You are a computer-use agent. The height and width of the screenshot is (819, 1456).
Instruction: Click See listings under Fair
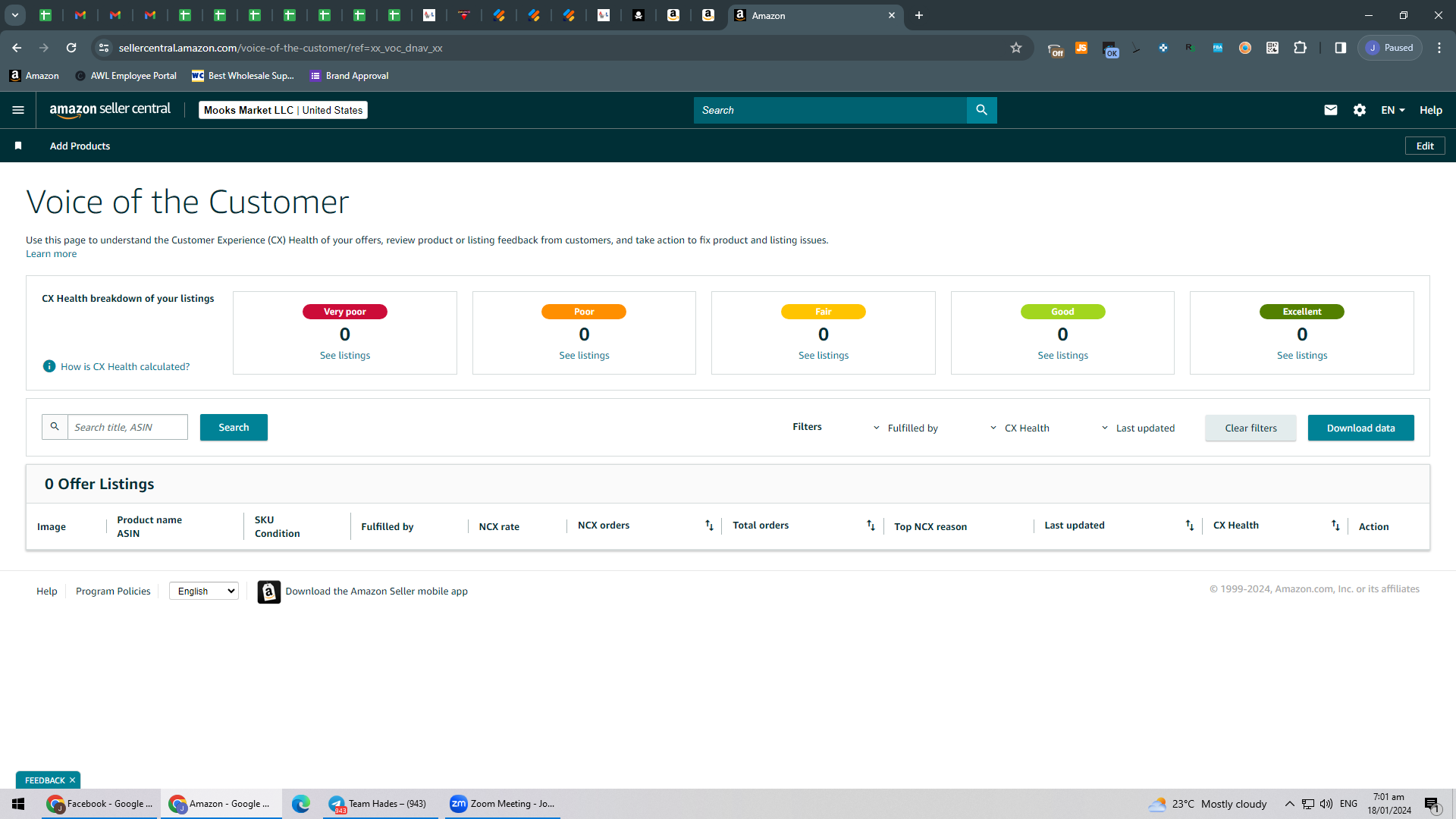(824, 355)
